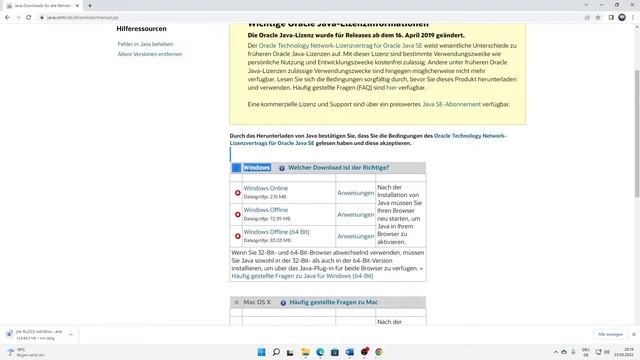Bookmark this page with the star icon
Viewport: 640px width, 360px height.
tap(598, 18)
